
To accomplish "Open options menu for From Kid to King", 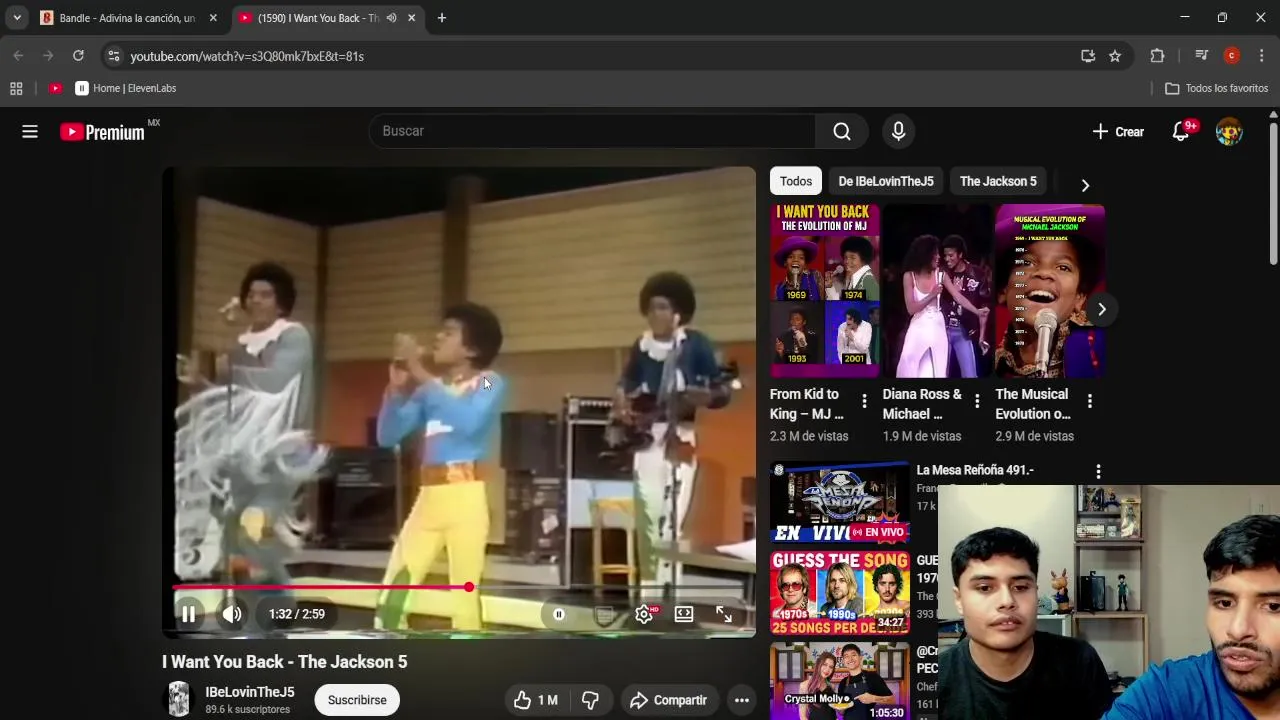I will (x=864, y=401).
